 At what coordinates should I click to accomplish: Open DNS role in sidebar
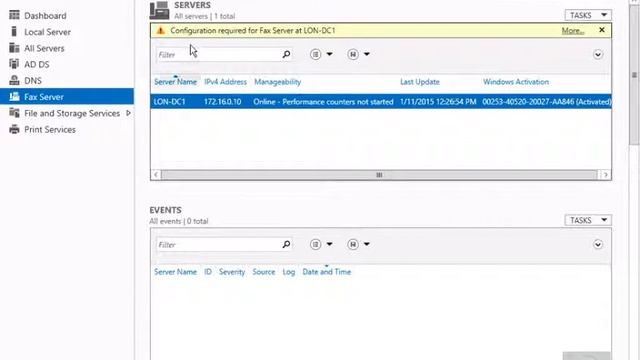click(x=33, y=80)
